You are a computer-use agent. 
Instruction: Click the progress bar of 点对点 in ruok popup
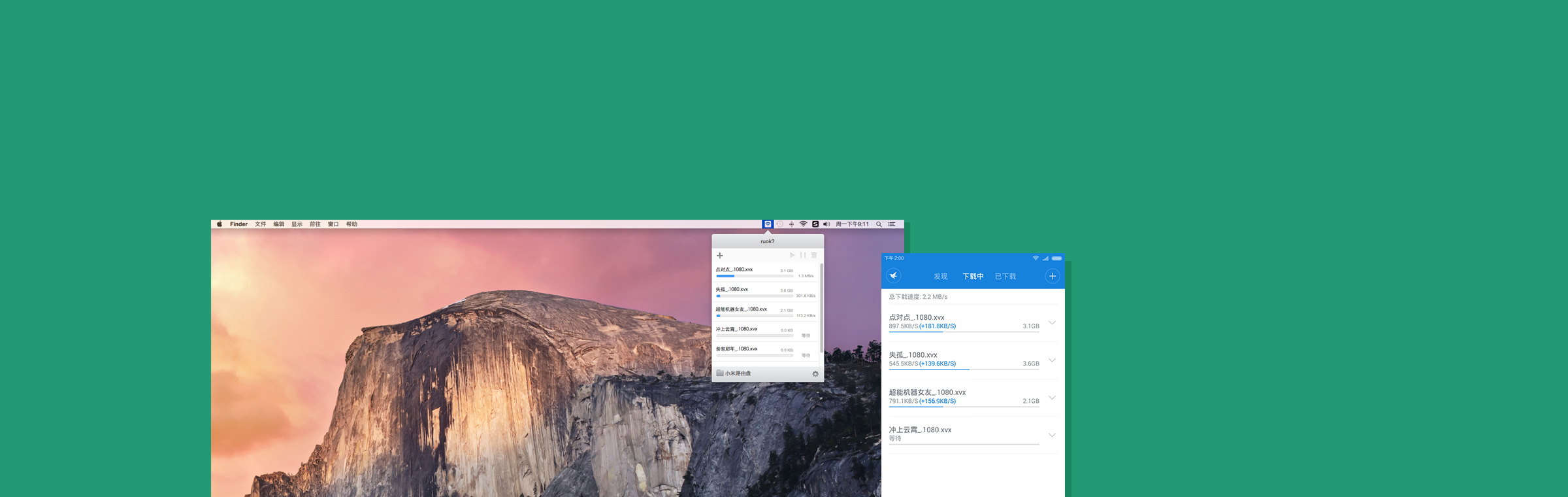pyautogui.click(x=755, y=277)
